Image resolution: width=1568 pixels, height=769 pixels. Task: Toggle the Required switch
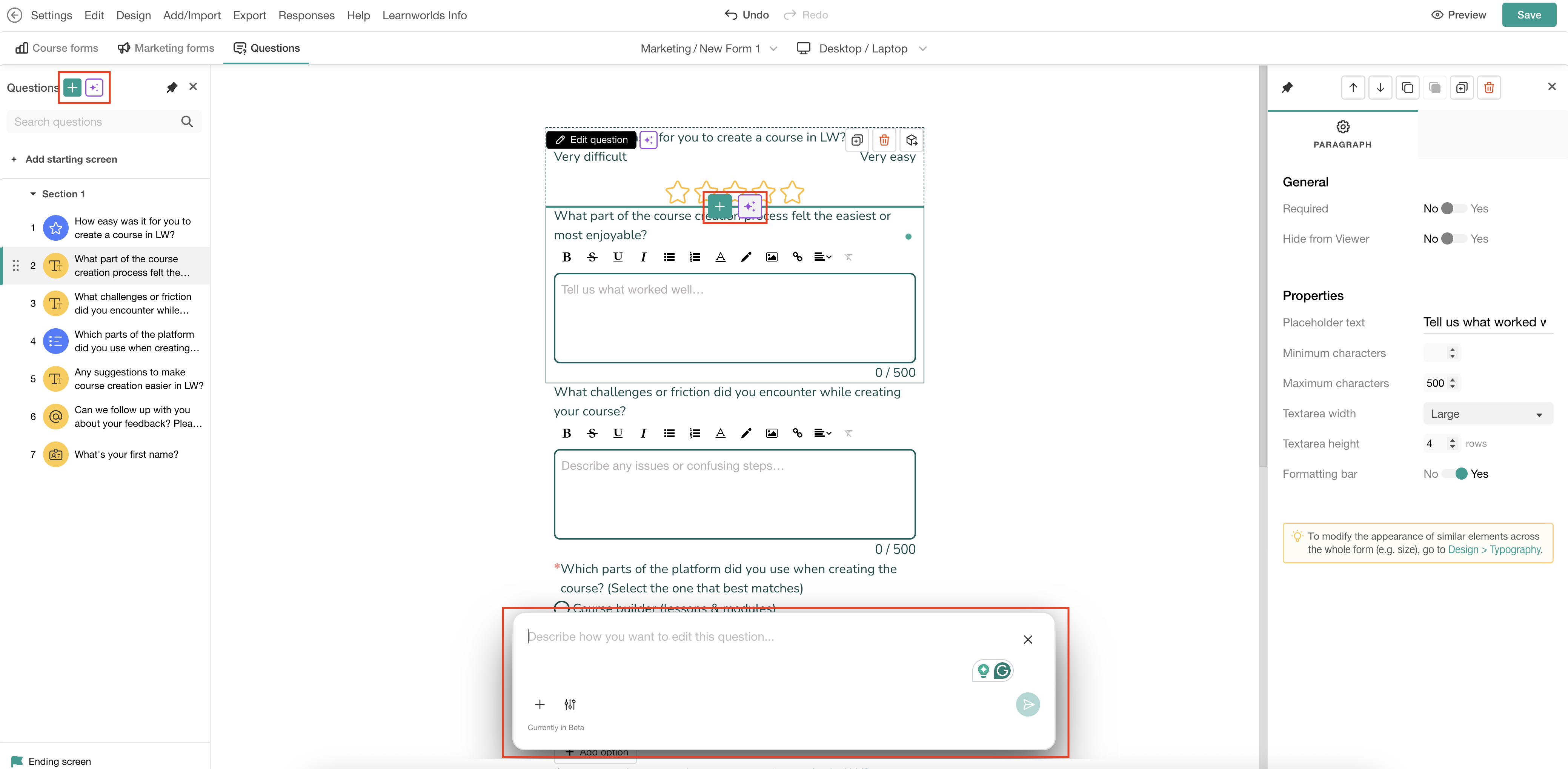pyautogui.click(x=1454, y=209)
